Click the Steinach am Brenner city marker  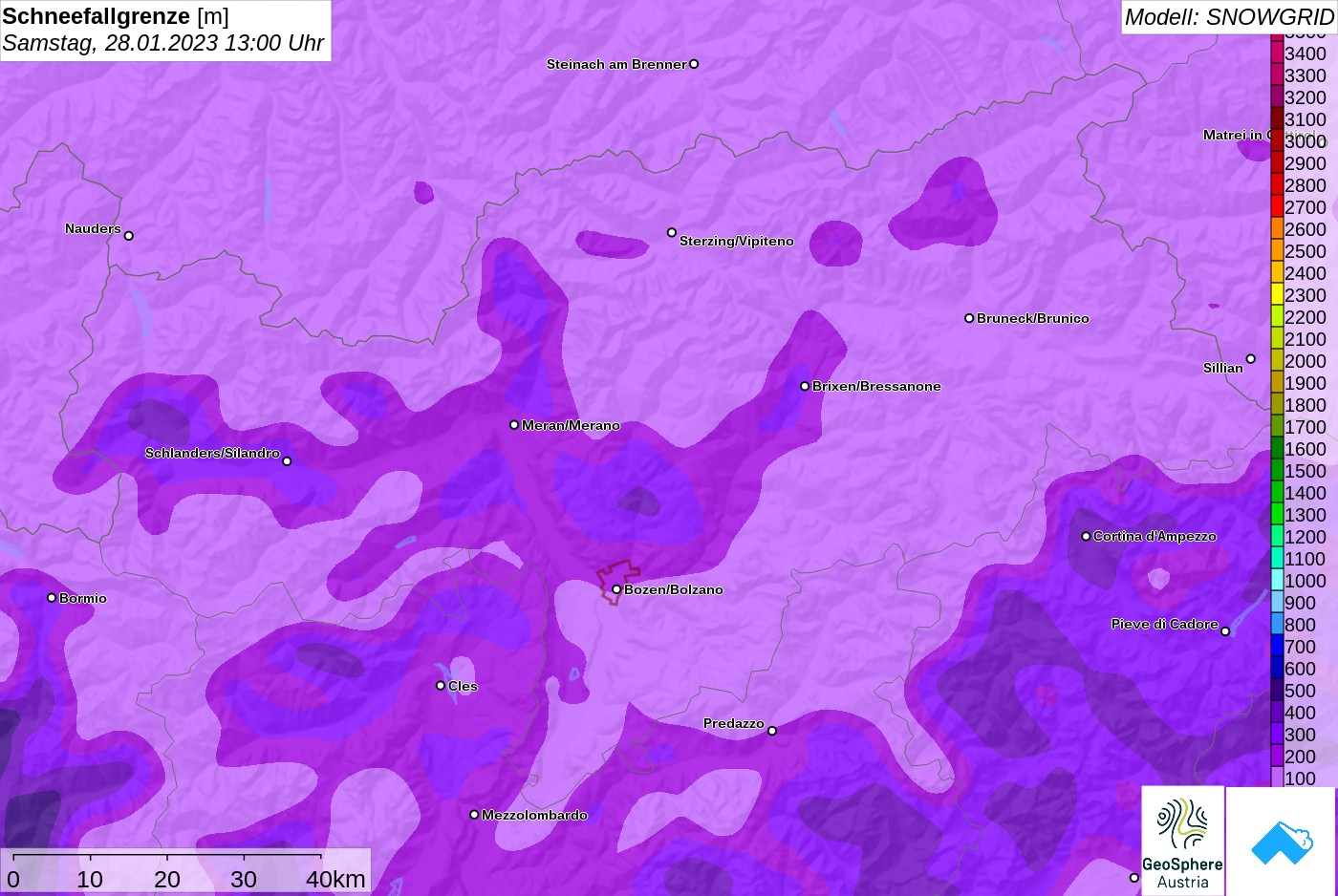point(694,64)
